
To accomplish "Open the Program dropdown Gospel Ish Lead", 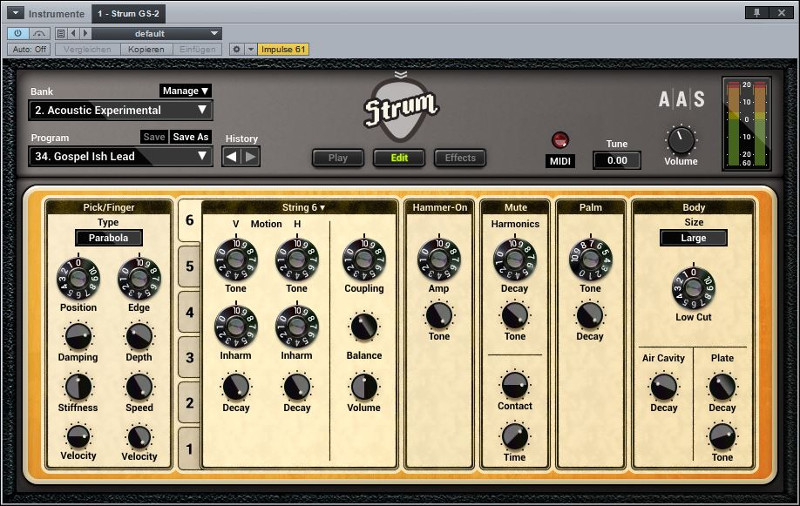I will click(x=120, y=156).
